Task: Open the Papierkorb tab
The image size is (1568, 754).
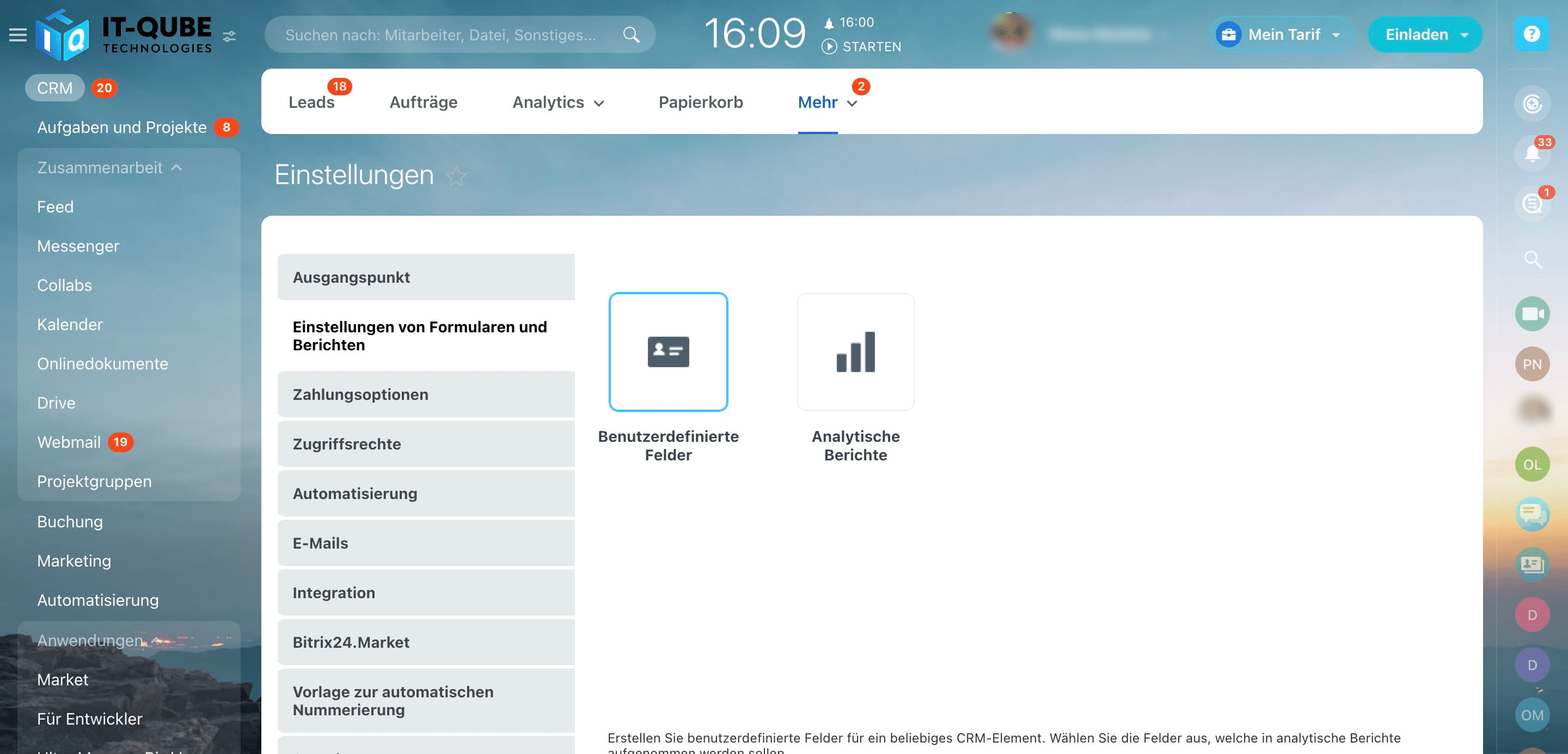Action: pyautogui.click(x=700, y=102)
